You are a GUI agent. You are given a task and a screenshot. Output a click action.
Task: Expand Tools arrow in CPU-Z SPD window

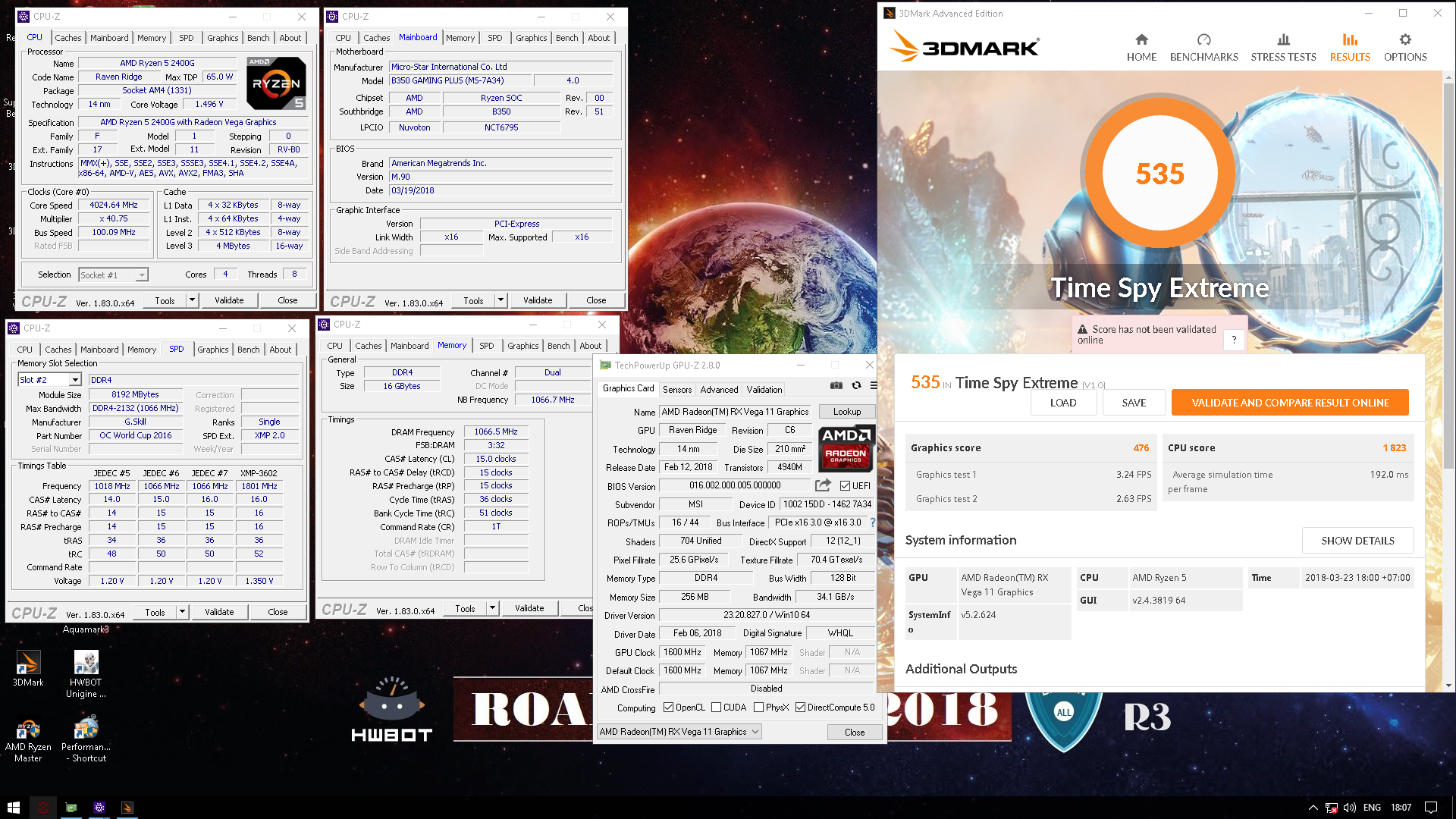[x=182, y=612]
